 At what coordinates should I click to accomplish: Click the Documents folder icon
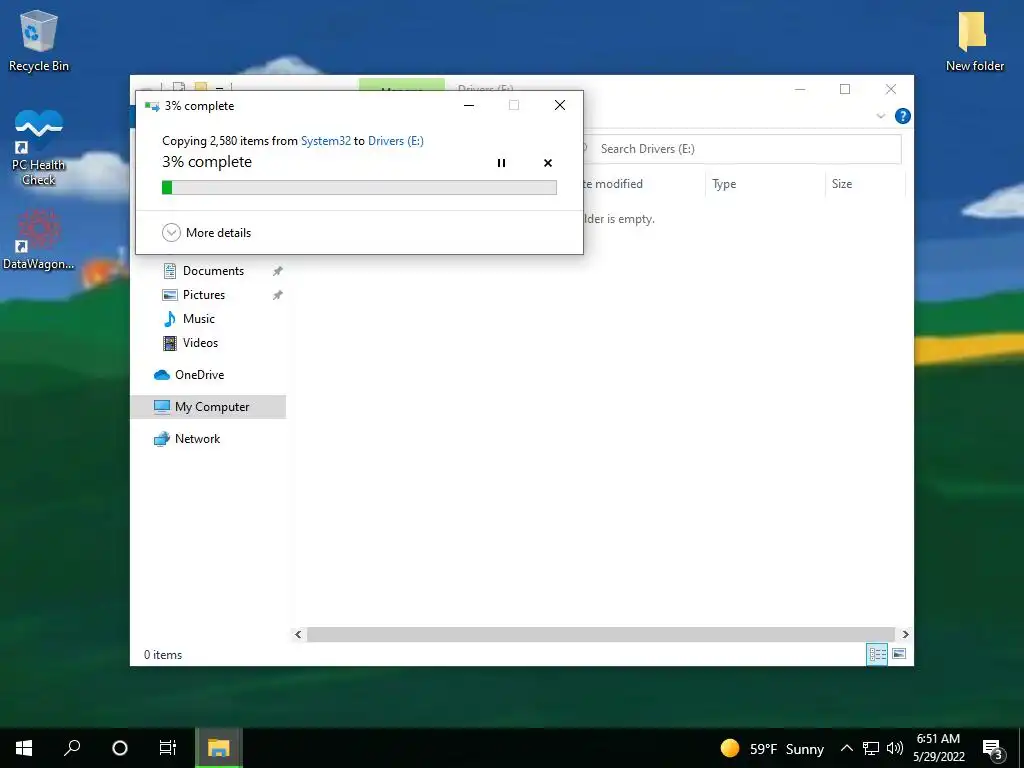coord(170,270)
